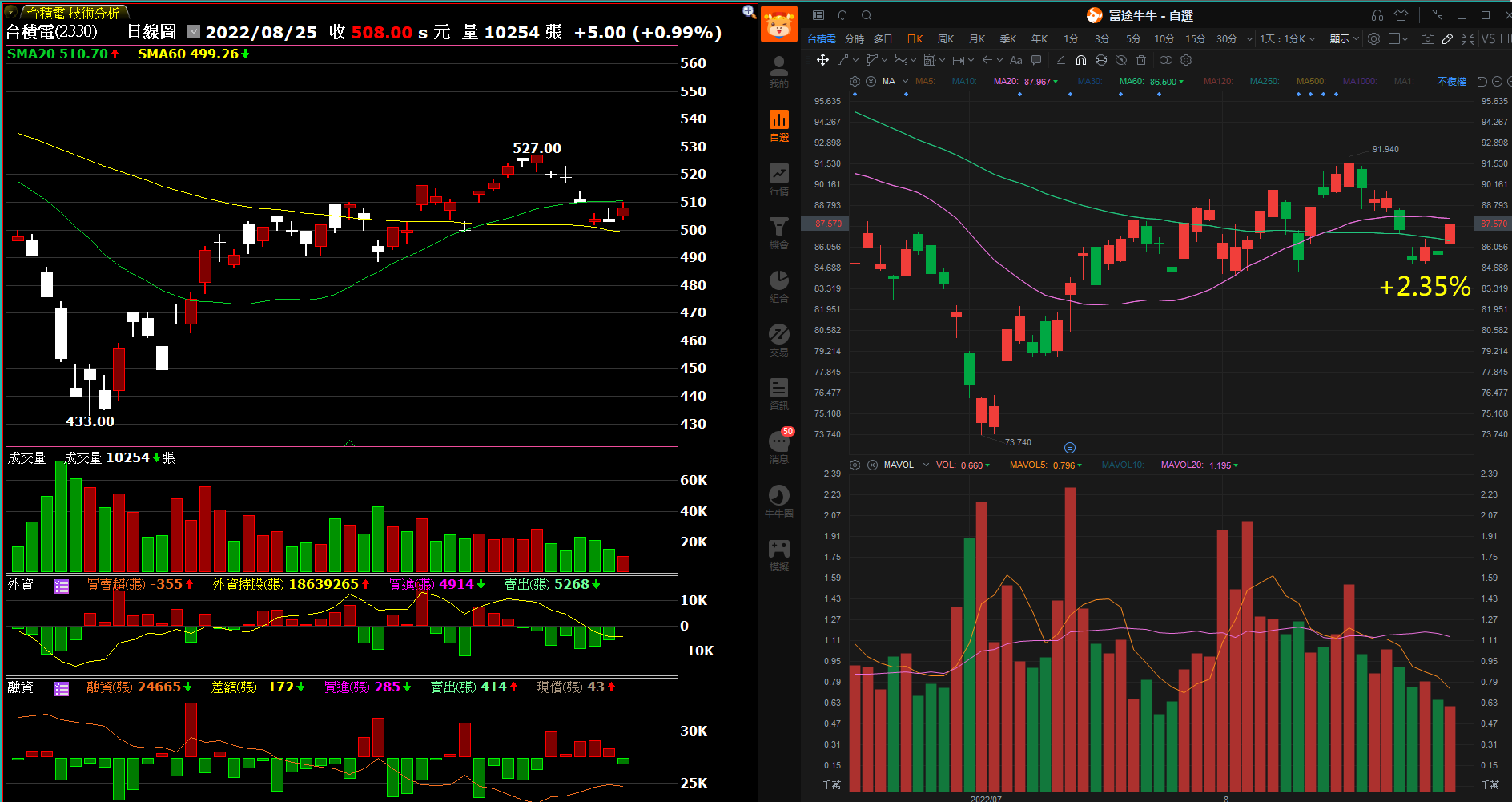Click the skin theme shirt icon
Screen dimensions: 1512x802
(1401, 15)
